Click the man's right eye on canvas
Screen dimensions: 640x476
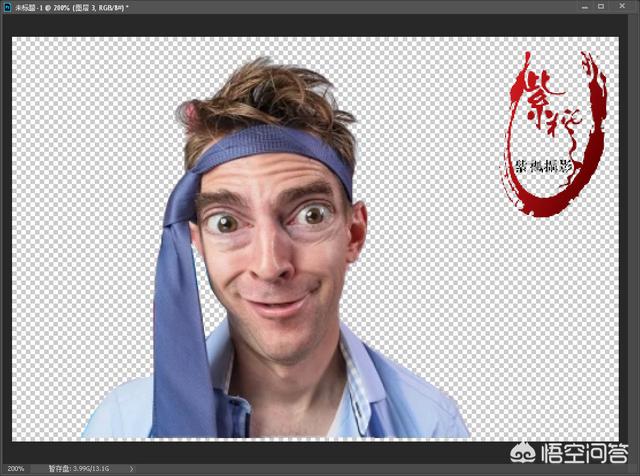click(313, 215)
